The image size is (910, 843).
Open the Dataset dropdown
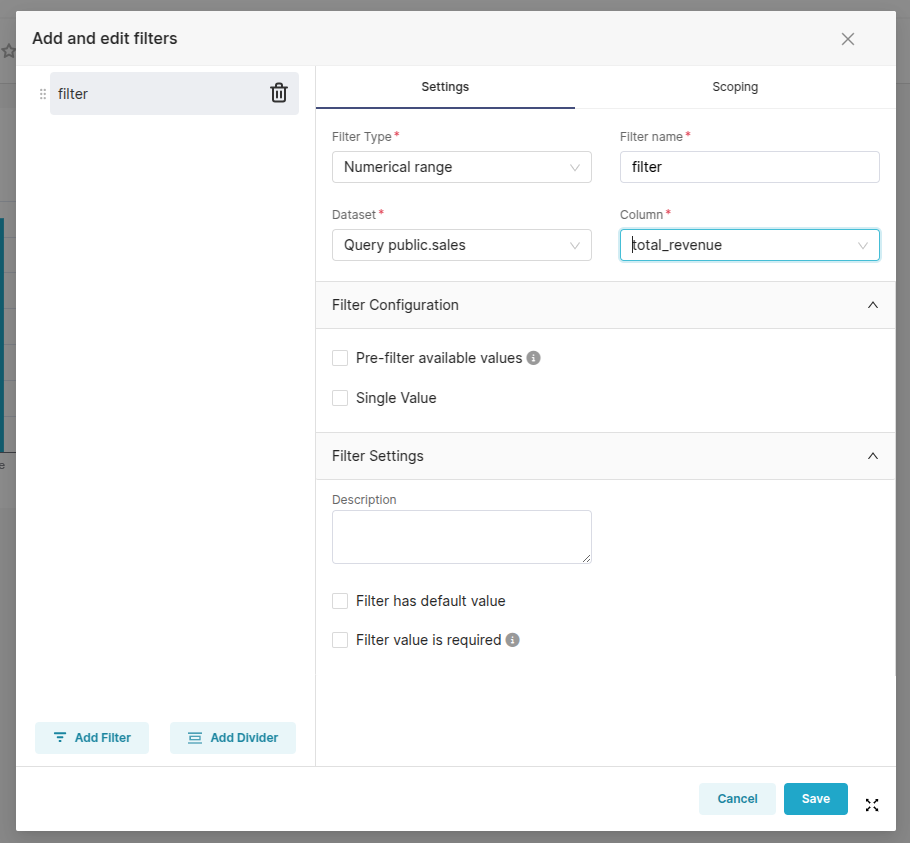point(461,245)
